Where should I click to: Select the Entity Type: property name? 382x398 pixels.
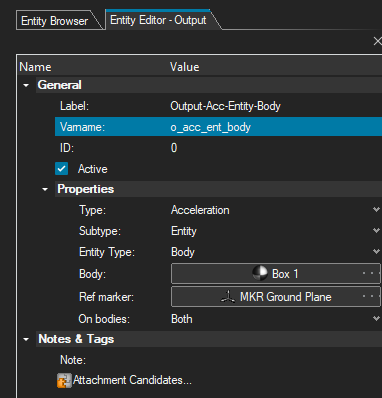pos(107,252)
